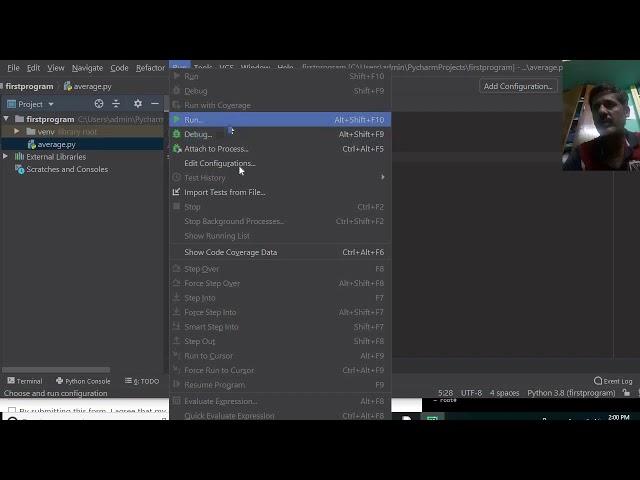
Task: Choose Import Tests from File...
Action: (x=280, y=192)
